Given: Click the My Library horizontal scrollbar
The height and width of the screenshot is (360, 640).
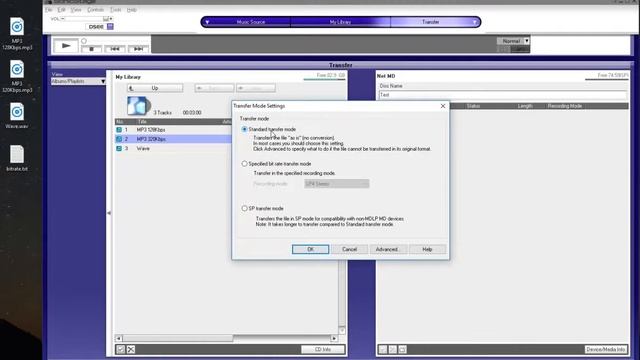Looking at the screenshot, I should [x=227, y=338].
